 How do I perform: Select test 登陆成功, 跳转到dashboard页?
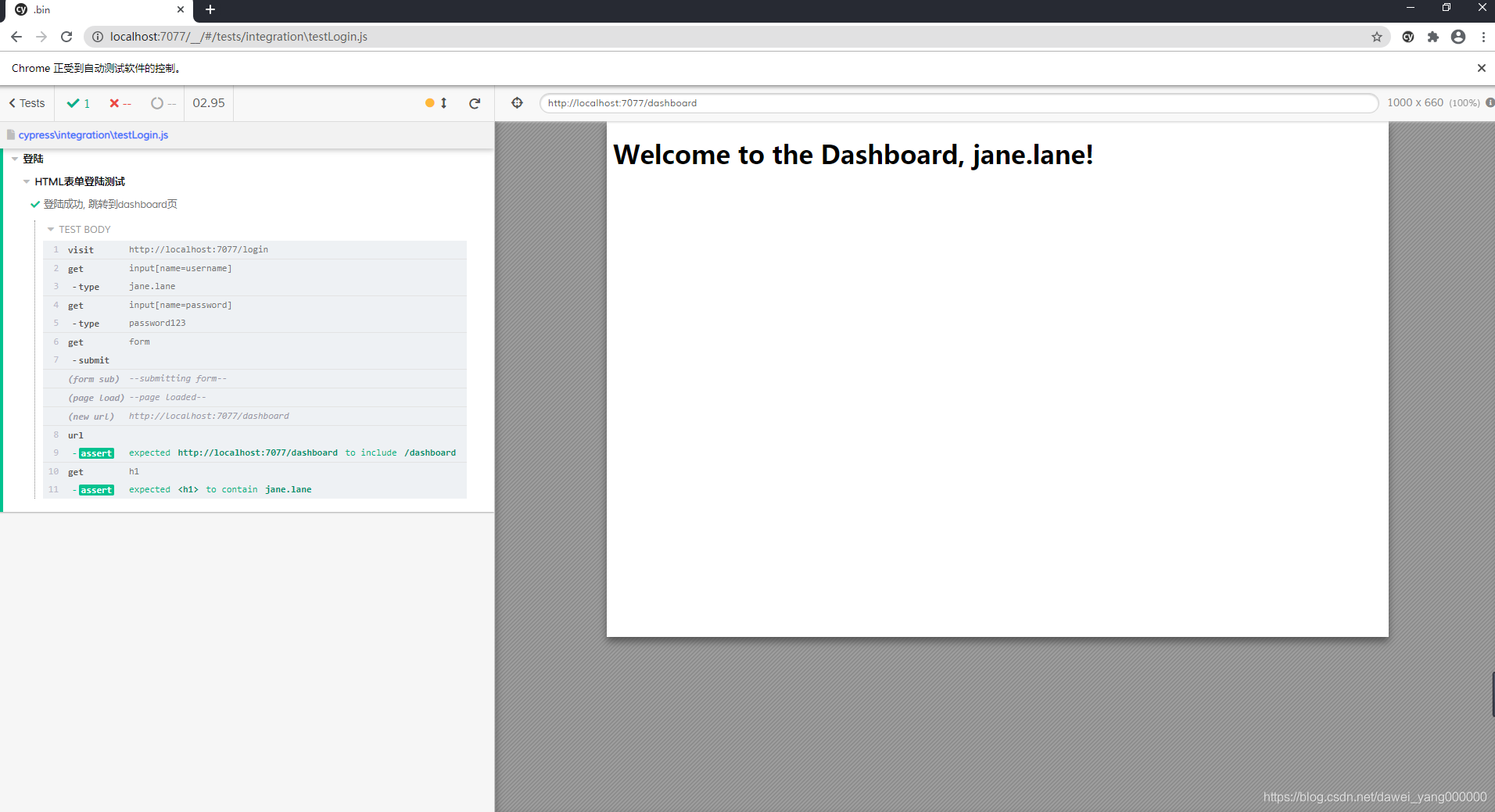pyautogui.click(x=110, y=204)
